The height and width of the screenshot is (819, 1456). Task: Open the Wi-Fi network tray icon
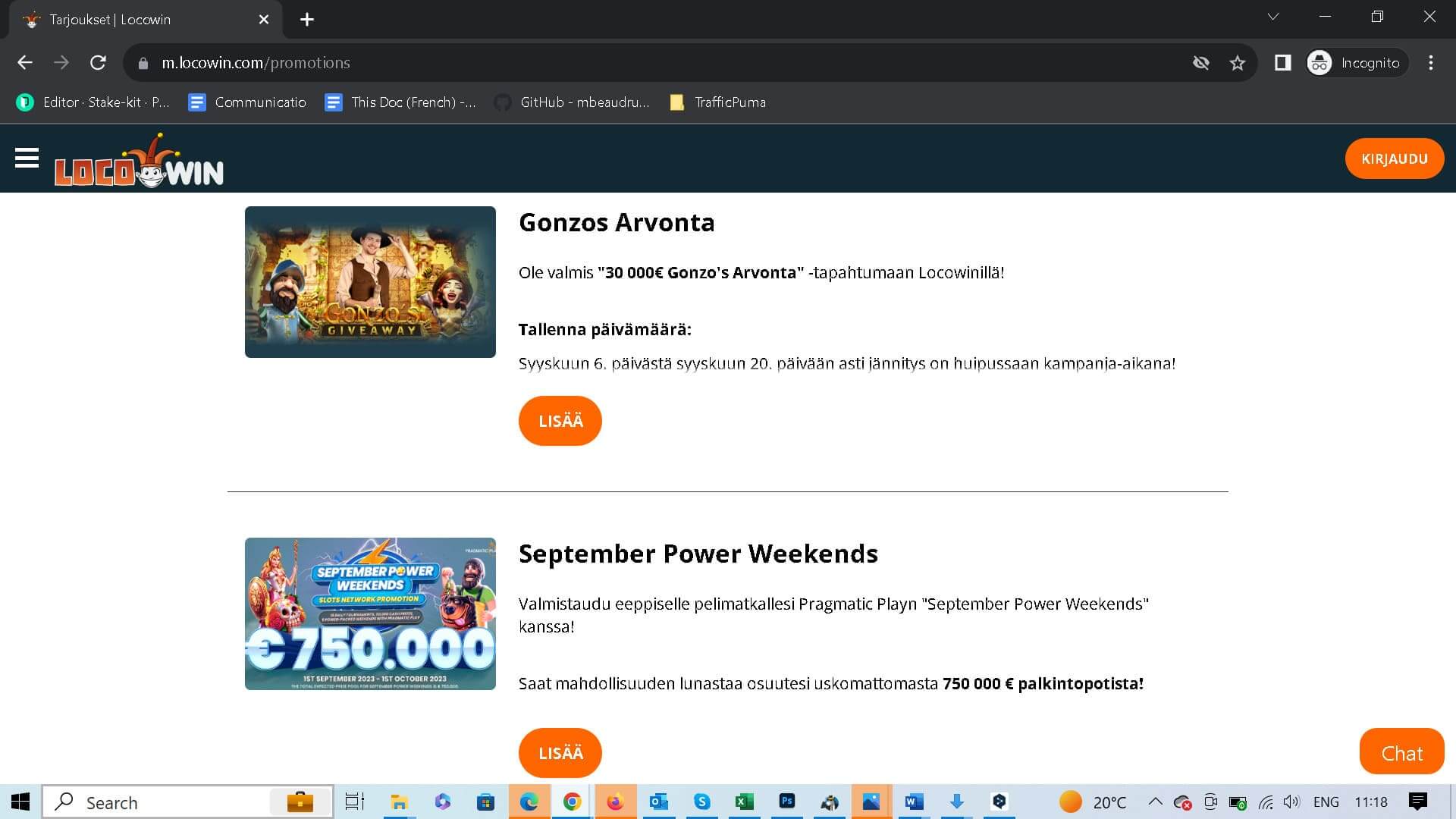1266,802
